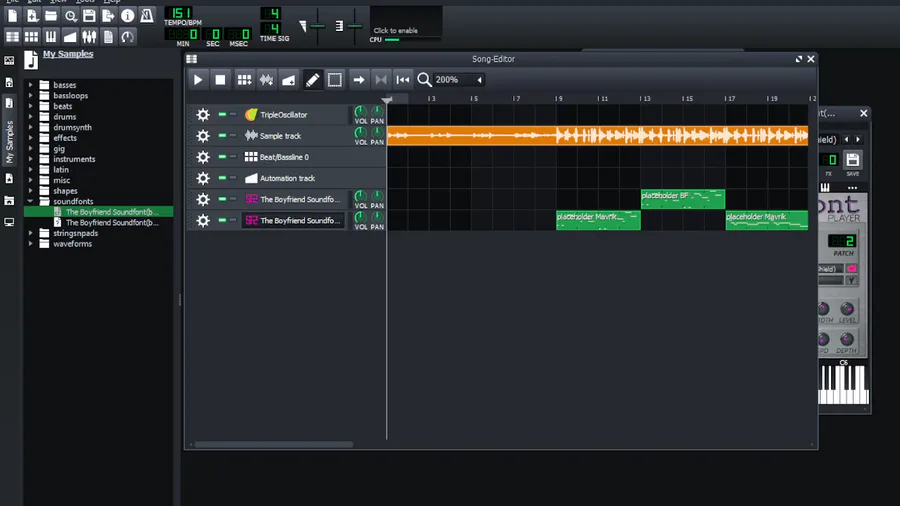Select the edit selection mode tool
This screenshot has height=506, width=900.
[x=335, y=80]
